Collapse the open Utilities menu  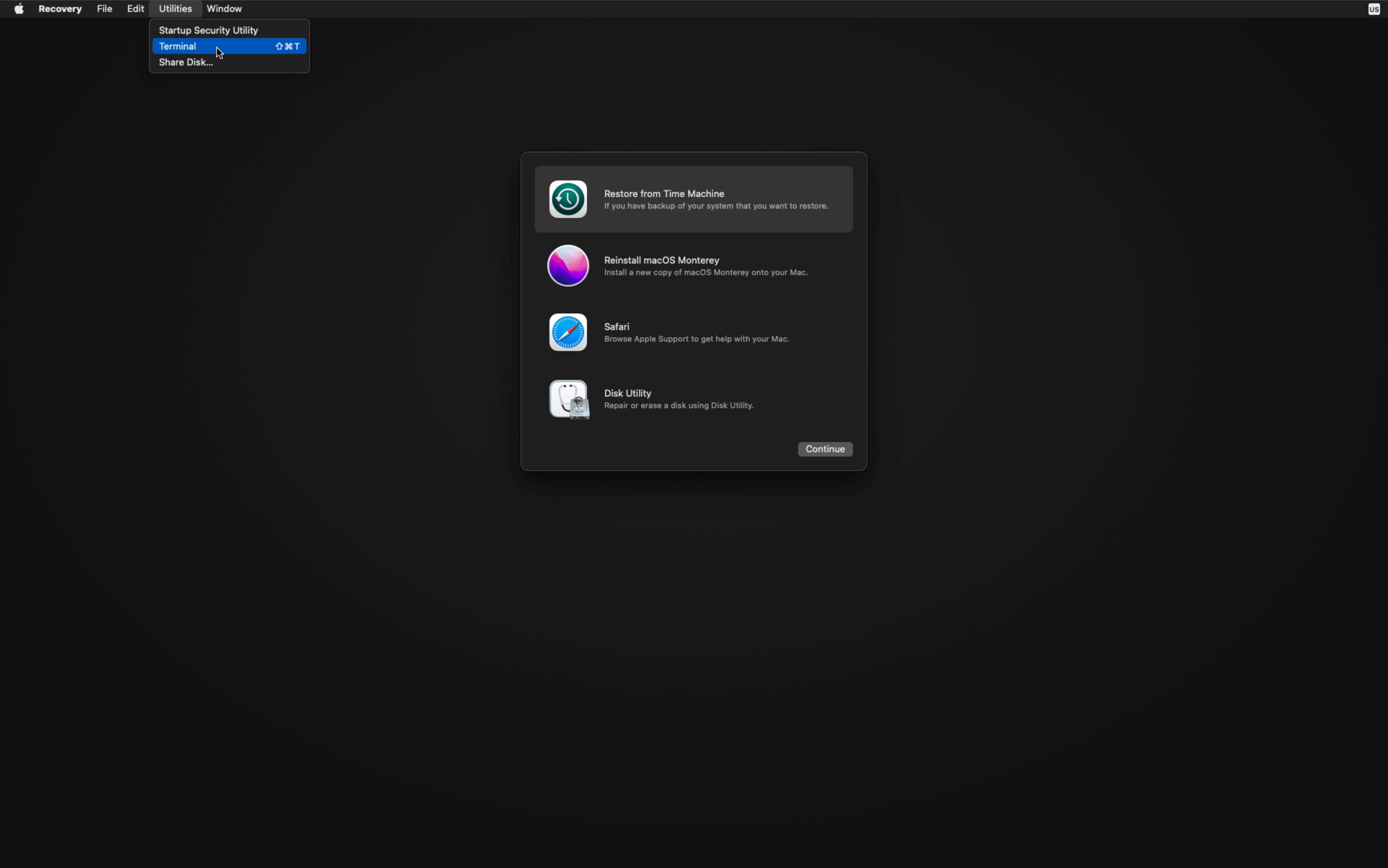[x=175, y=8]
